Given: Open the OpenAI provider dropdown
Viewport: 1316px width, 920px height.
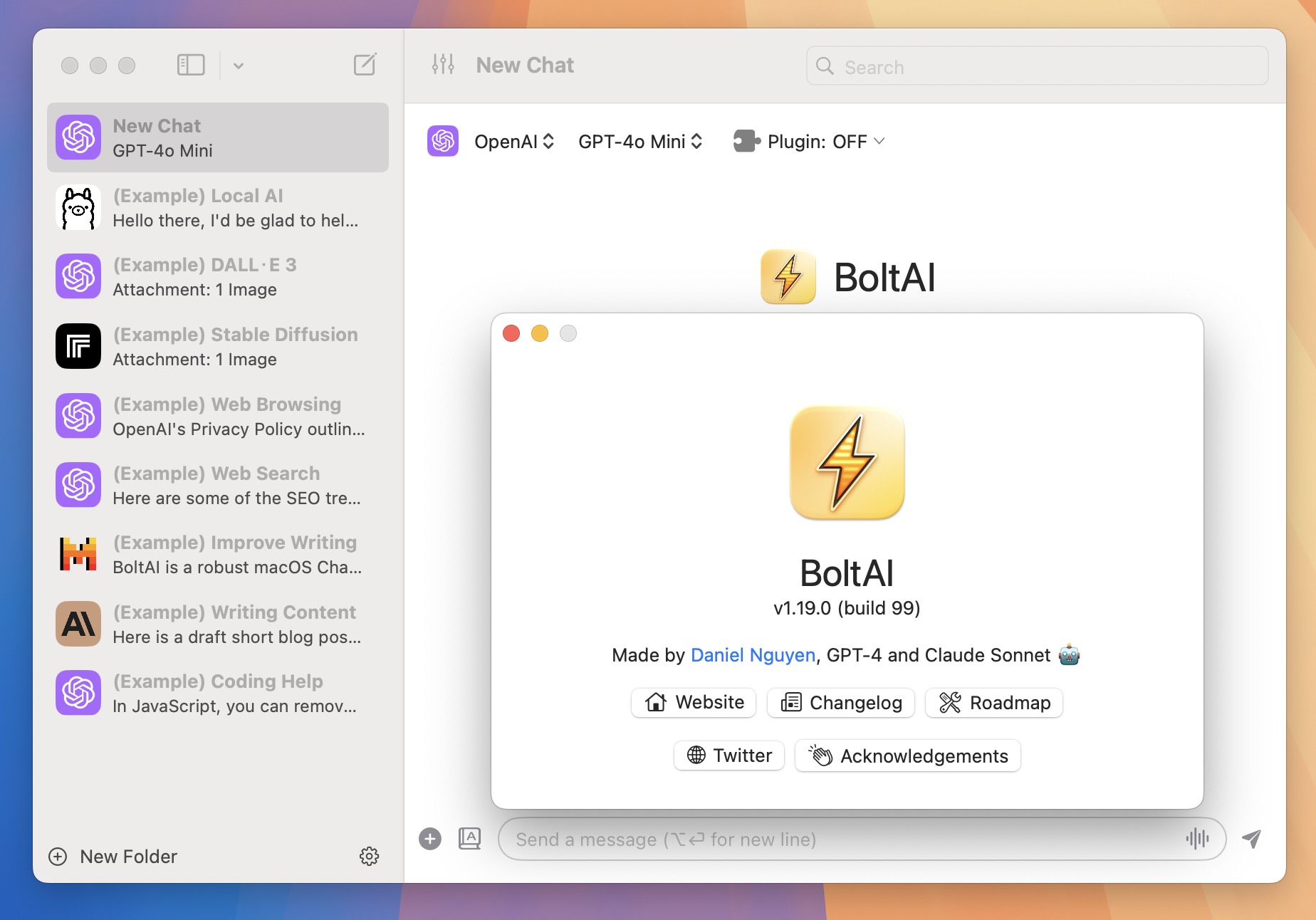Looking at the screenshot, I should [514, 142].
